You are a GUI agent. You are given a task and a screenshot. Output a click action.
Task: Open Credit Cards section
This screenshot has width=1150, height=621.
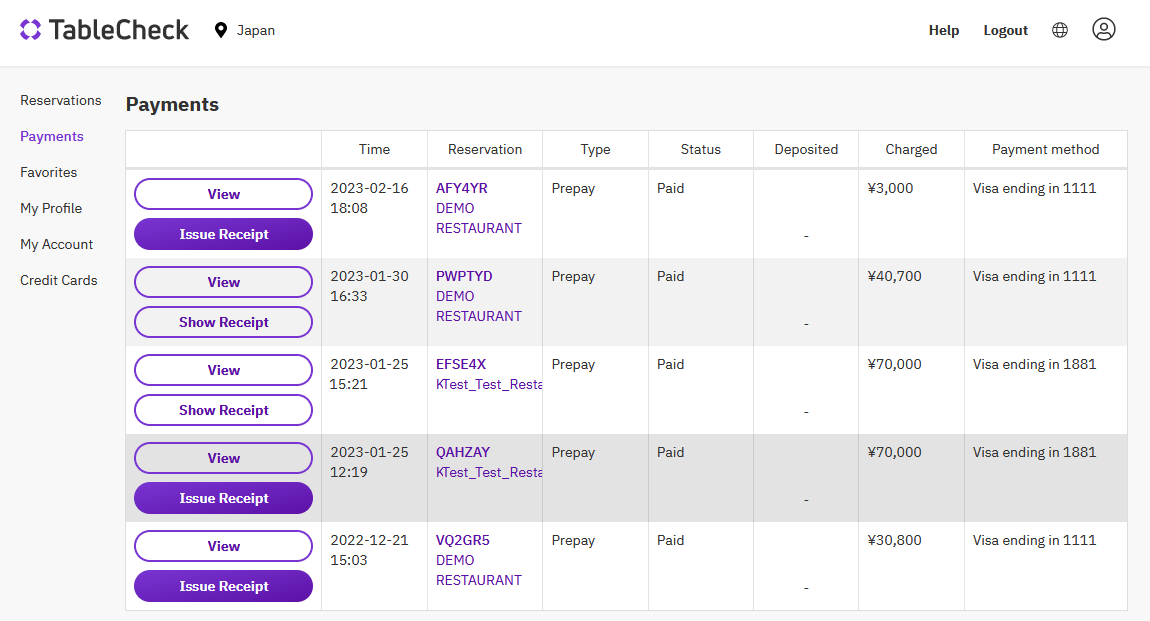pyautogui.click(x=59, y=280)
